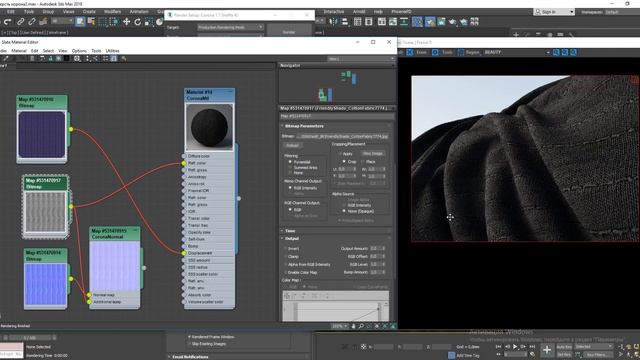Tick the Enable Color Map checkbox
This screenshot has height=360, width=640.
pos(285,272)
